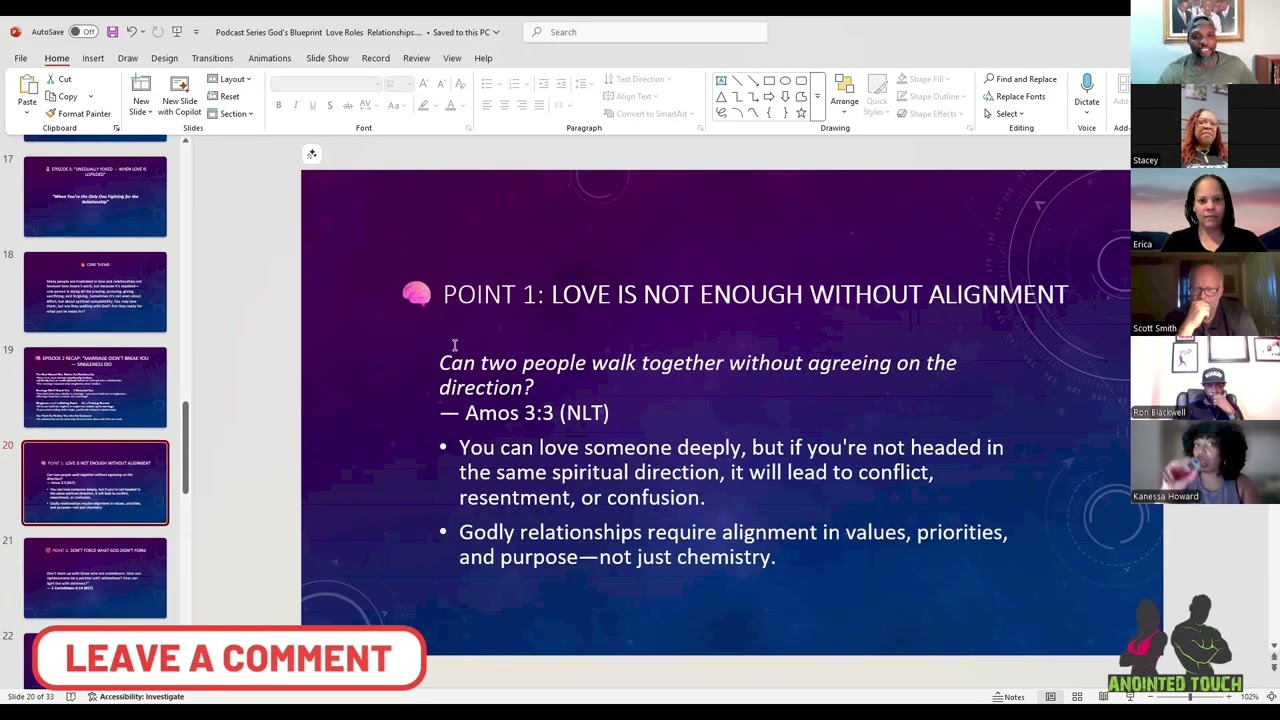This screenshot has height=720, width=1280.
Task: Toggle justify text alignment
Action: (539, 105)
